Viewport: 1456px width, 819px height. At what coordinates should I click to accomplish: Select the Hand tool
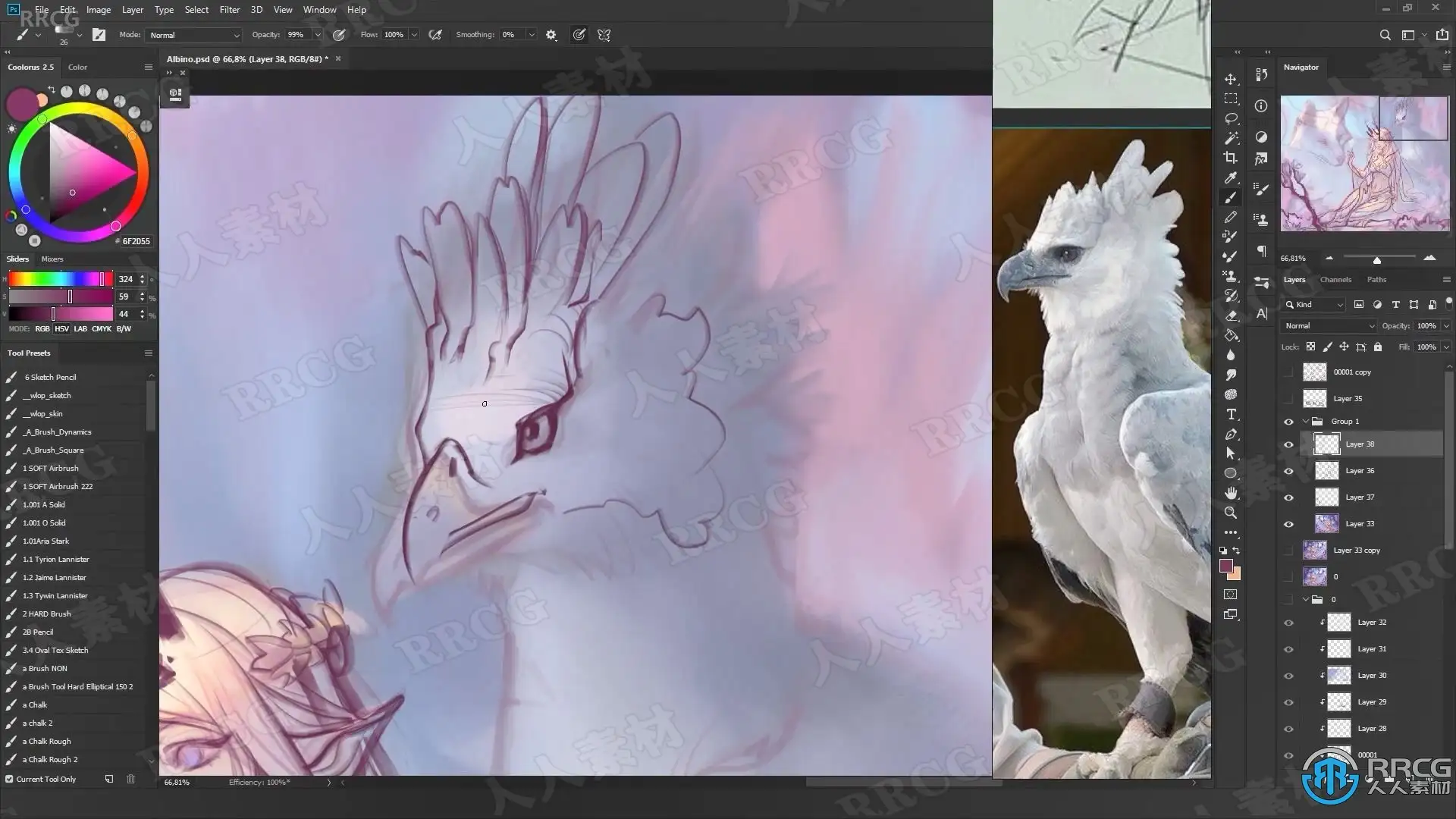(1231, 493)
